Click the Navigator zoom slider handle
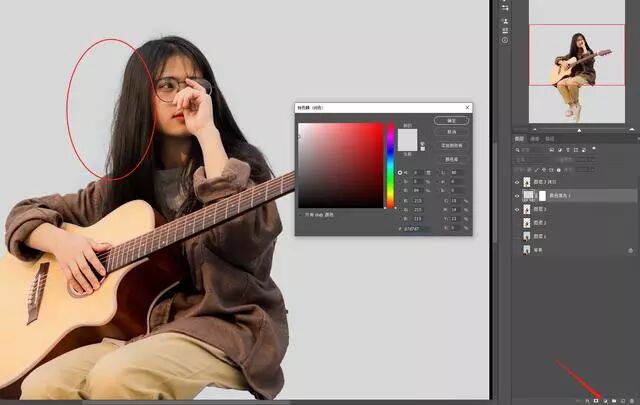Image resolution: width=640 pixels, height=405 pixels. coord(579,131)
